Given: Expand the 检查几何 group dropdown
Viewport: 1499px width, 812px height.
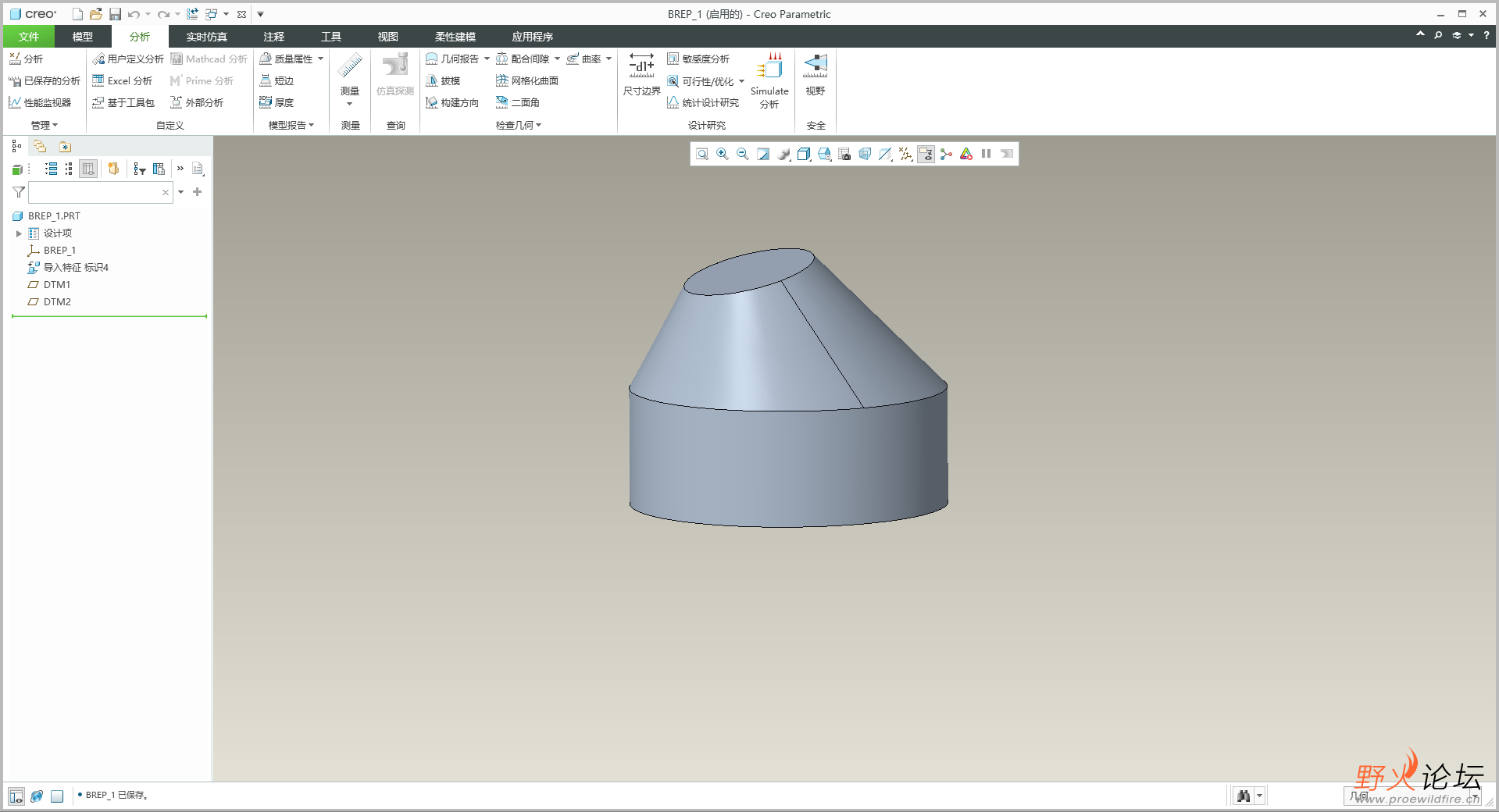Looking at the screenshot, I should 519,125.
